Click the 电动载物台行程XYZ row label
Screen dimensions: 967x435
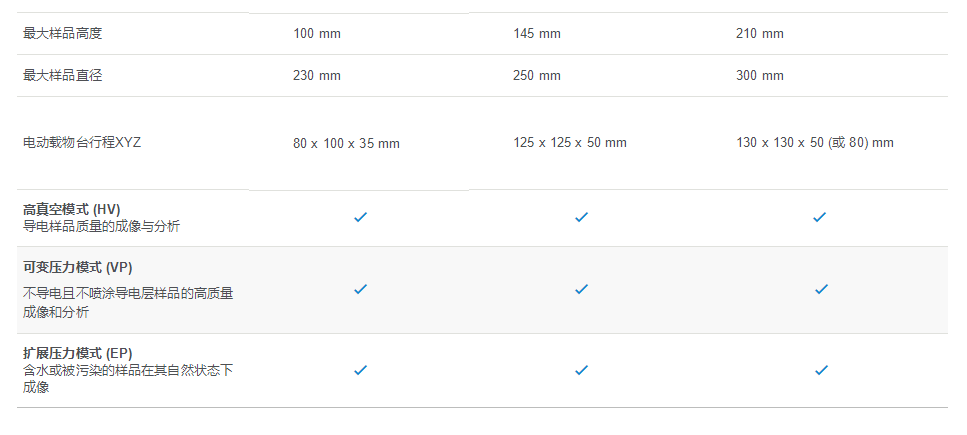tap(82, 143)
